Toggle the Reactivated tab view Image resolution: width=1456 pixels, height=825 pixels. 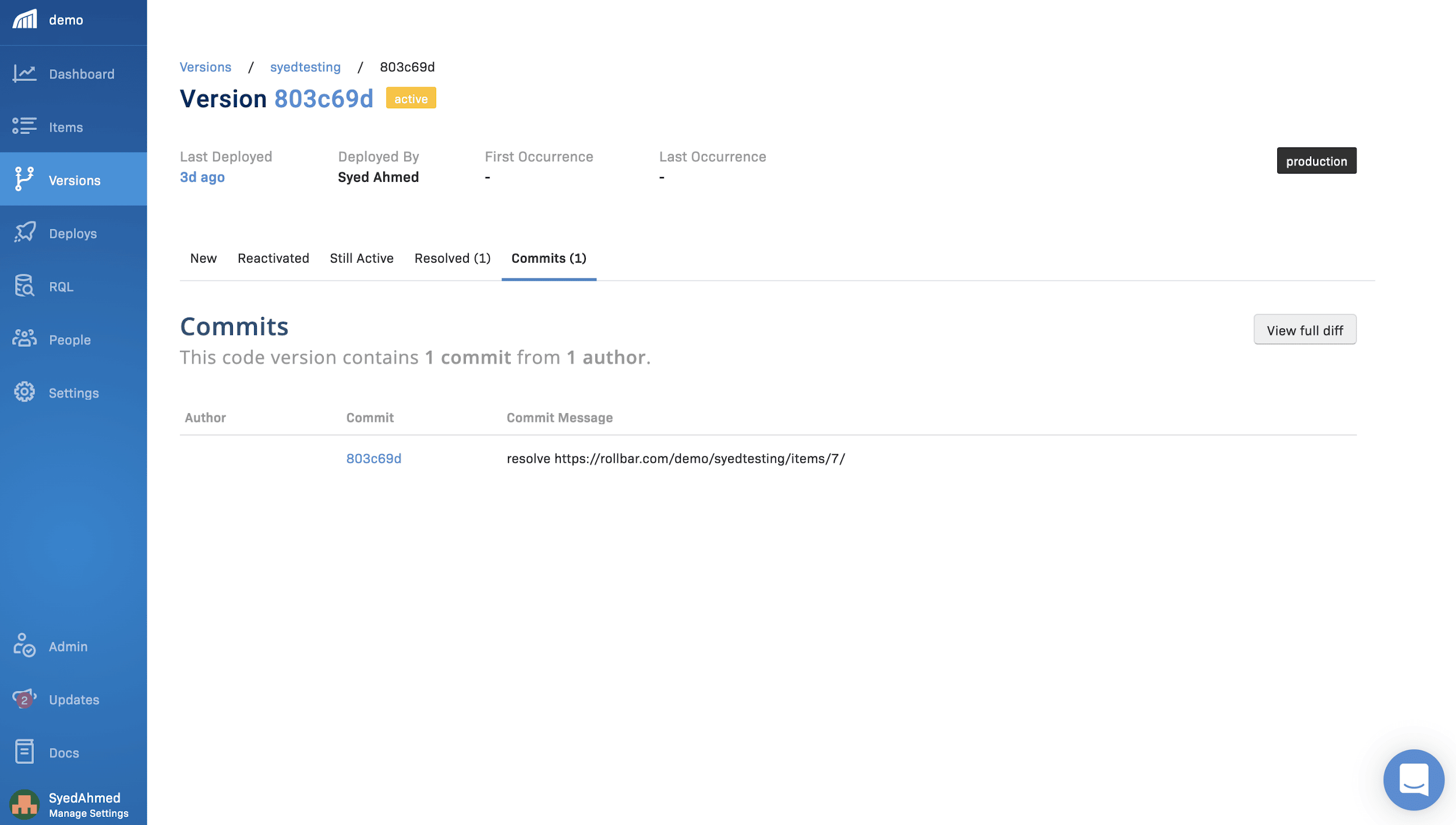273,257
